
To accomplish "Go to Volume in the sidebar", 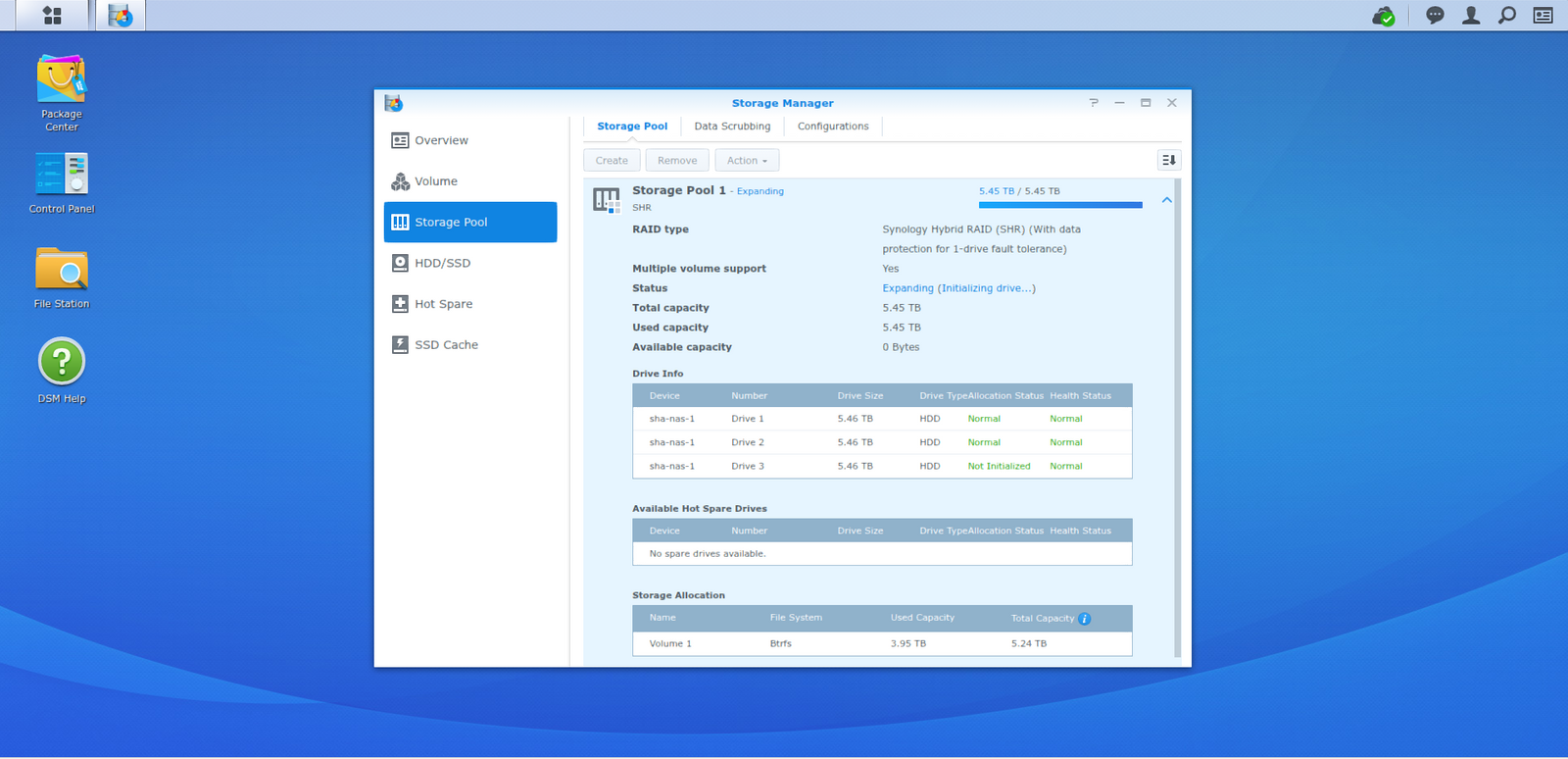I will 470,181.
